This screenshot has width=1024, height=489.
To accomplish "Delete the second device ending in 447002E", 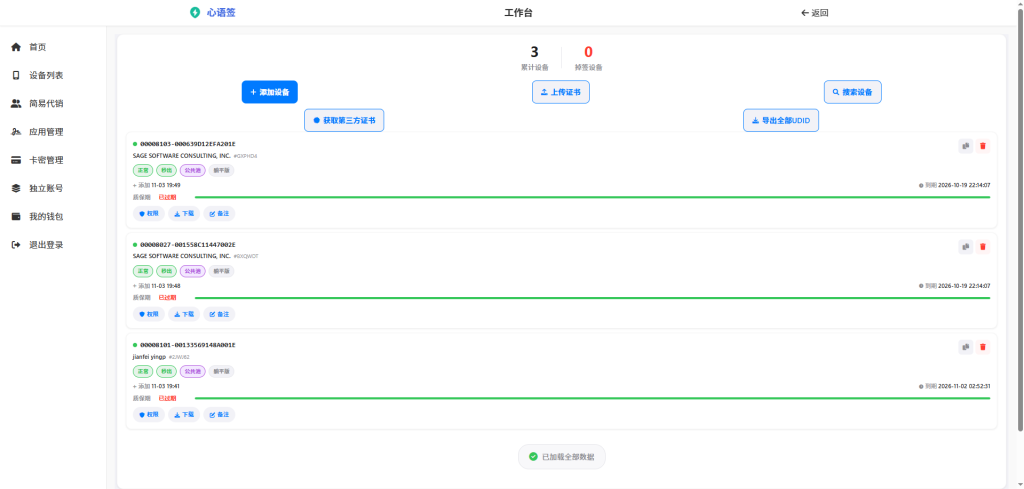I will point(982,247).
